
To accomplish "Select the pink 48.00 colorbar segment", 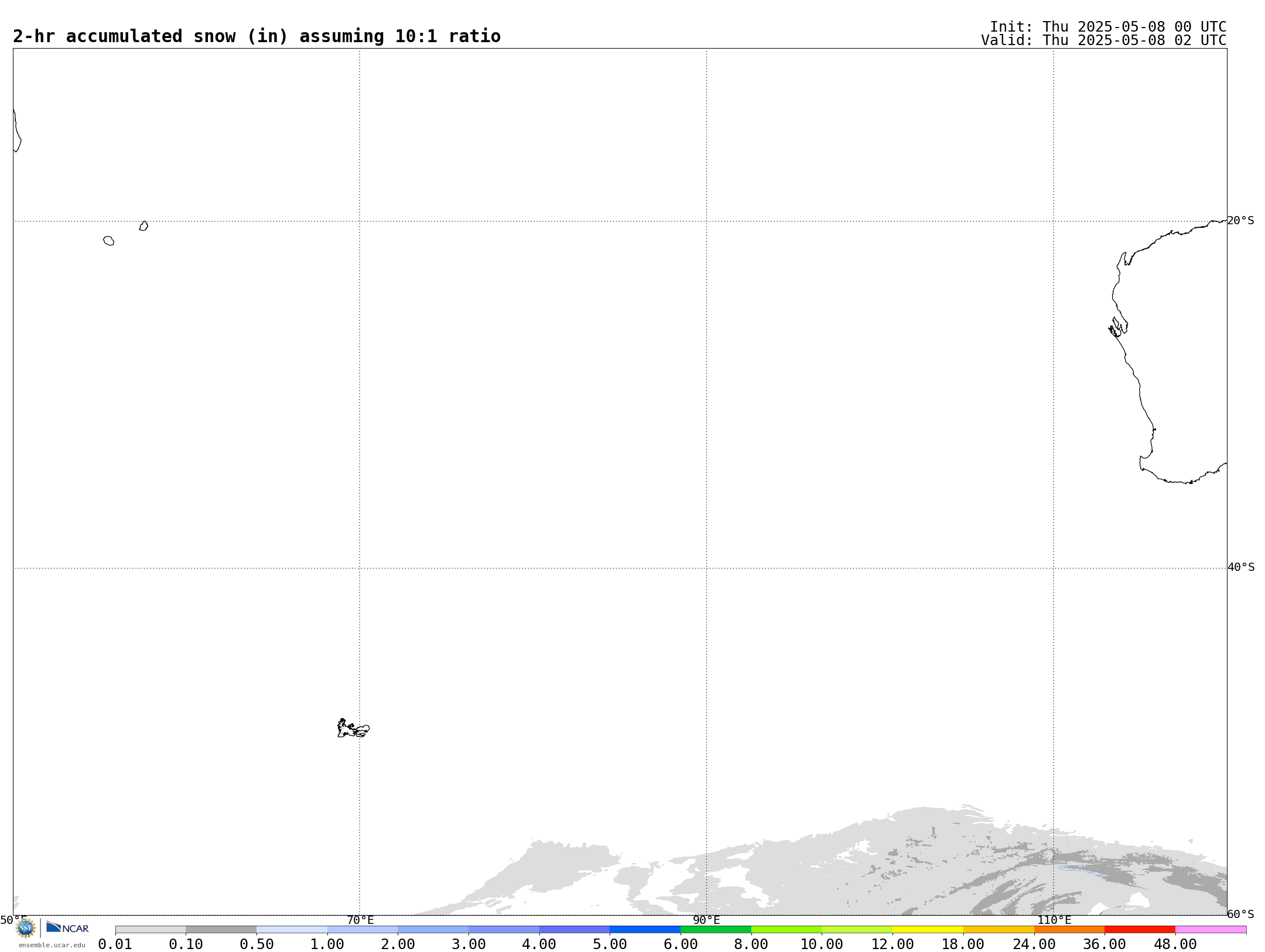I will click(x=1211, y=930).
